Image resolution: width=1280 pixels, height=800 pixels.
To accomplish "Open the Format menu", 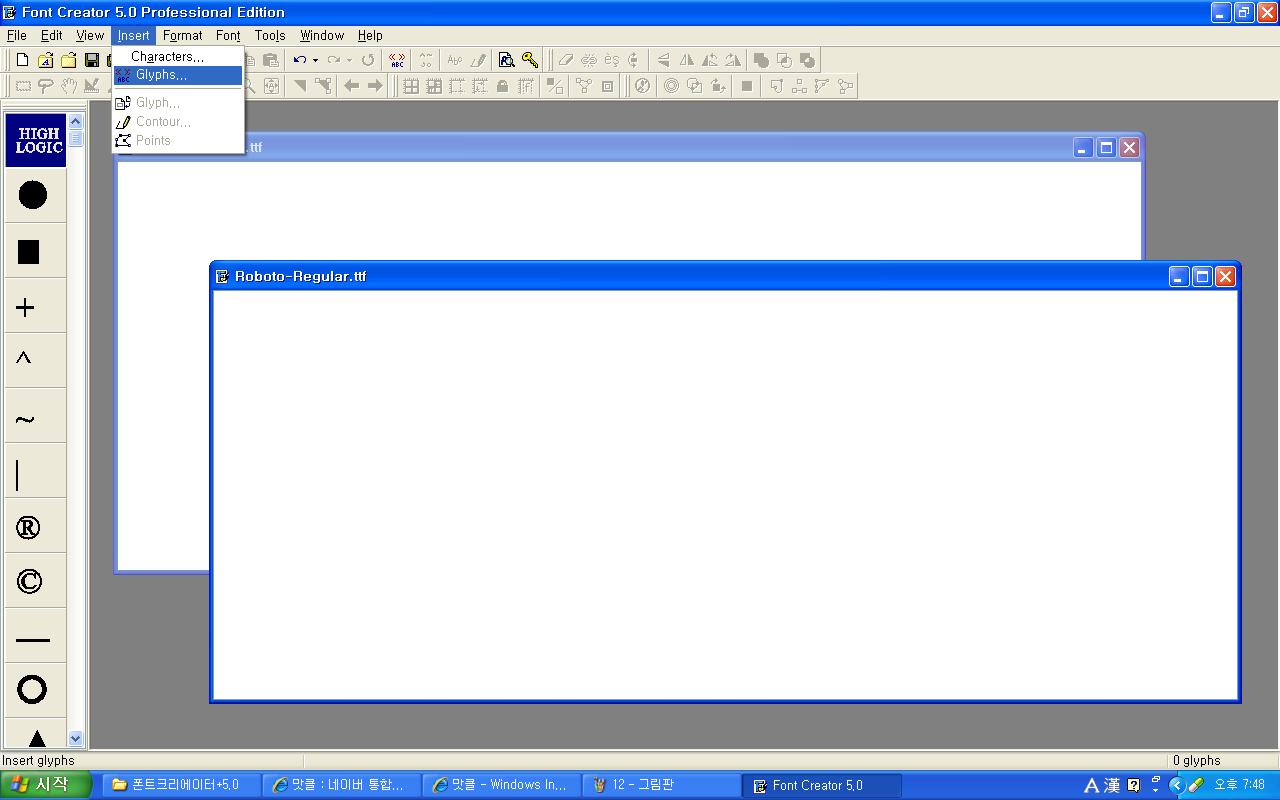I will point(182,35).
